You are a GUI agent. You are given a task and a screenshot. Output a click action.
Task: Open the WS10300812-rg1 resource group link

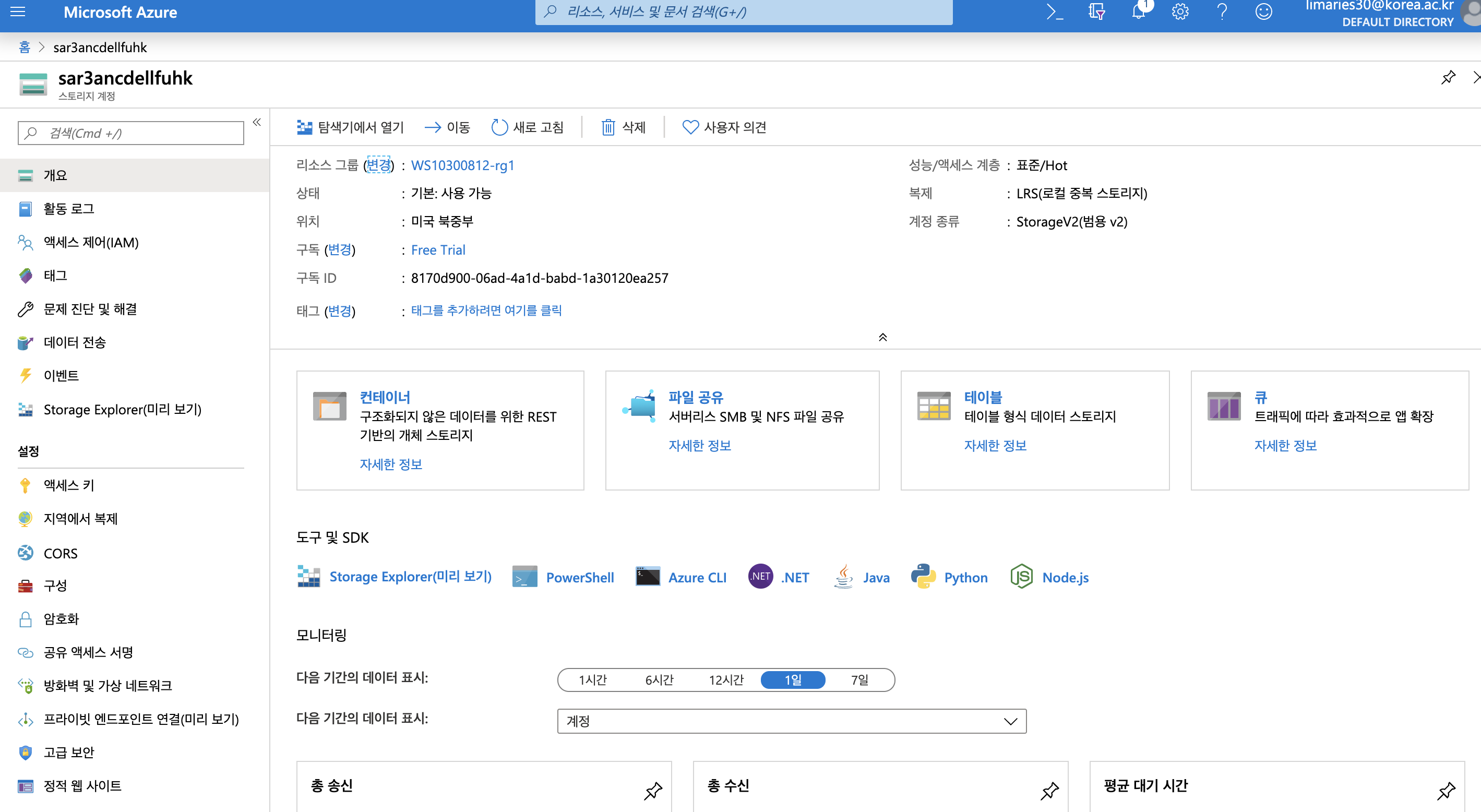(462, 165)
